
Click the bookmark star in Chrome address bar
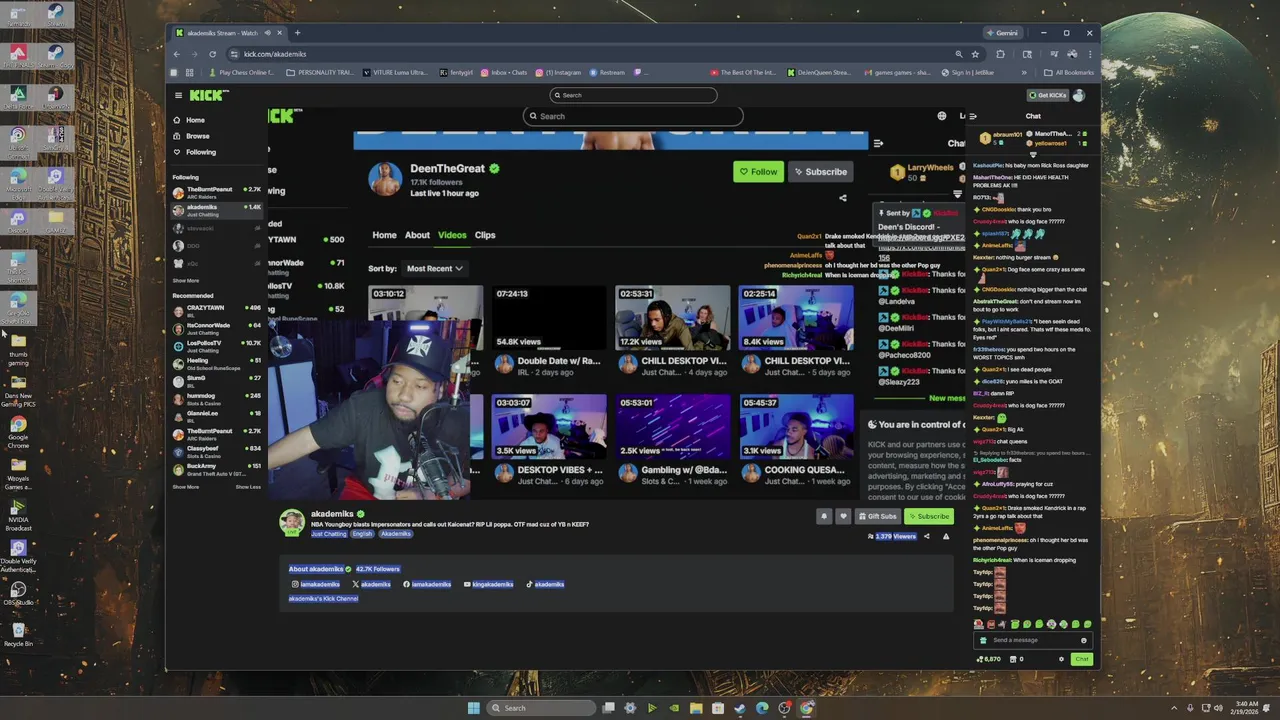(x=975, y=54)
